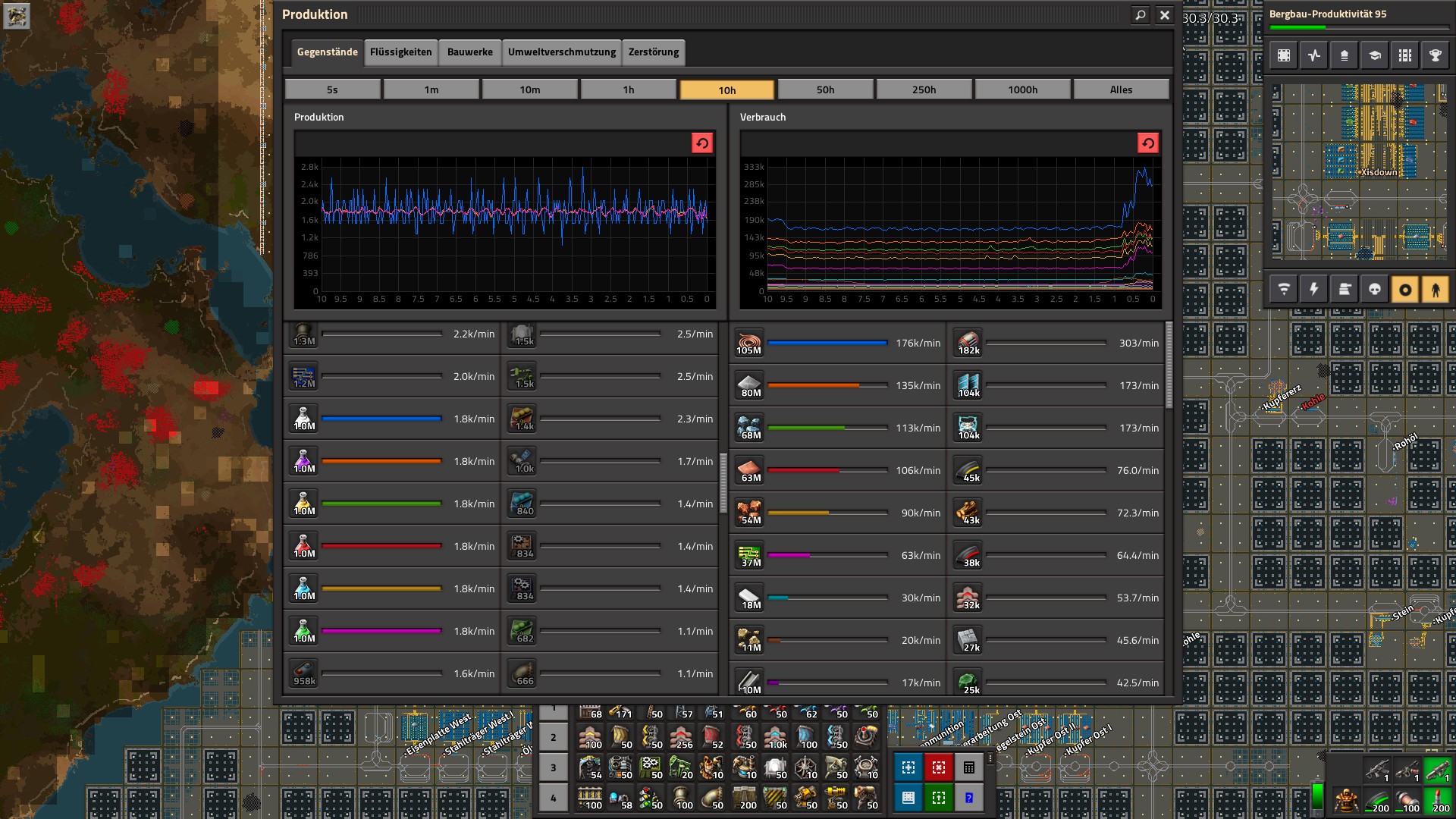This screenshot has height=819, width=1456.
Task: Click the Verbrauch list scrollbar handle
Action: [x=1169, y=365]
